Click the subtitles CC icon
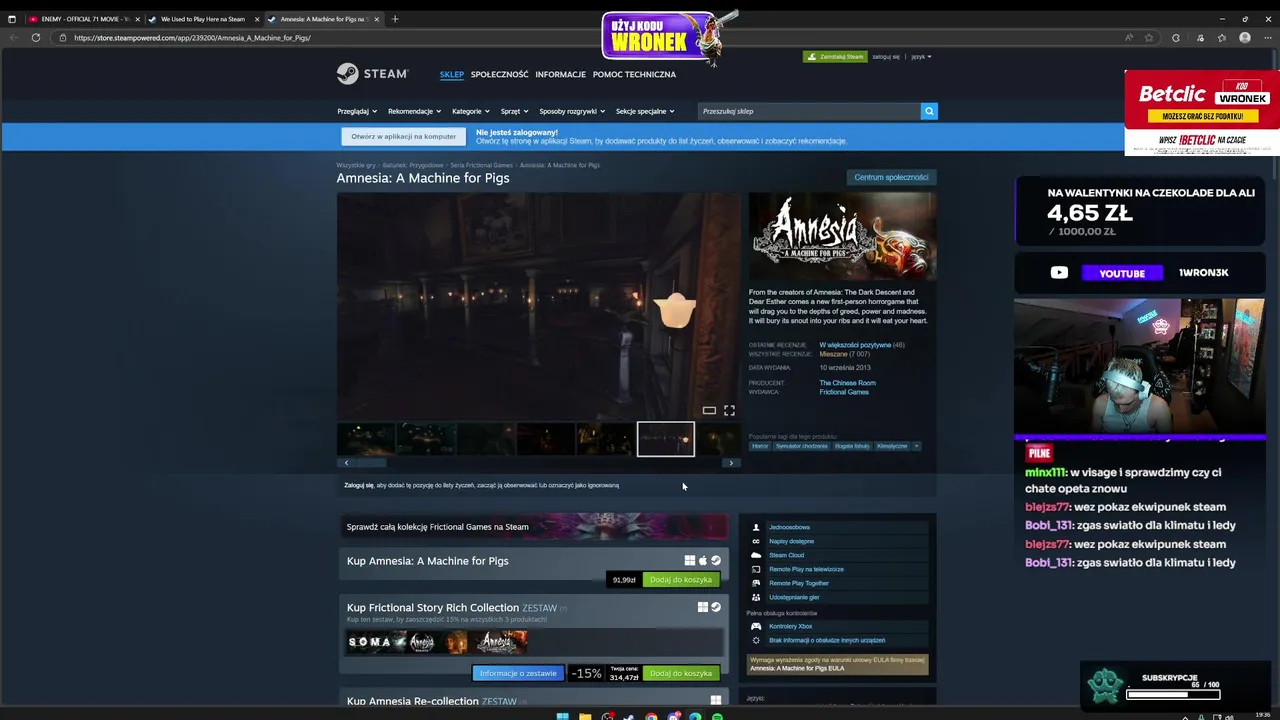Screen dimensions: 1280x720 [756, 541]
